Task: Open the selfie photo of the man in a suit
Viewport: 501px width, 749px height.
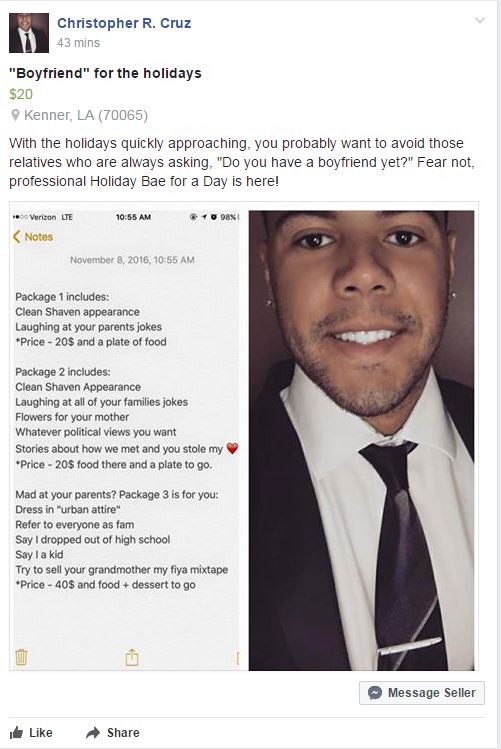Action: click(362, 440)
